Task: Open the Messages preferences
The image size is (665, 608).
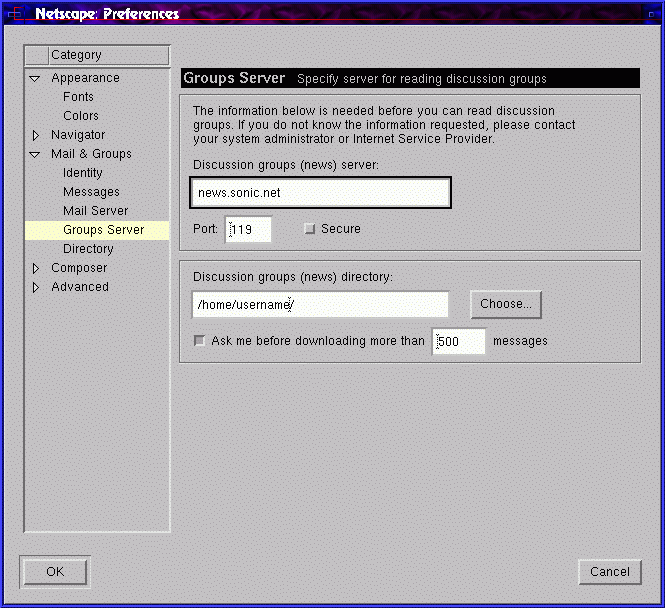Action: click(x=91, y=192)
